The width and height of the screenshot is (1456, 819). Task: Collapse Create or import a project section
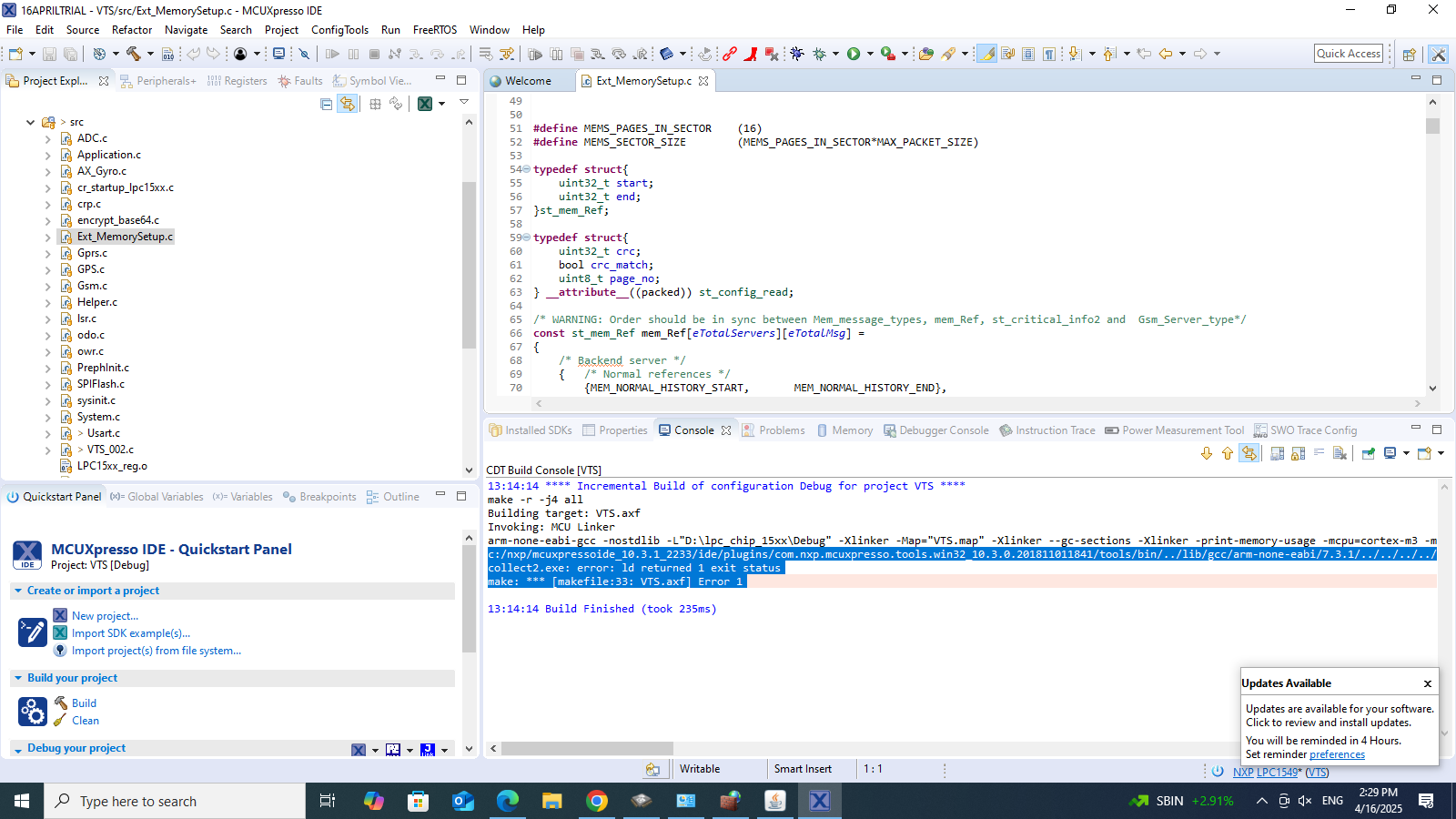coord(18,591)
